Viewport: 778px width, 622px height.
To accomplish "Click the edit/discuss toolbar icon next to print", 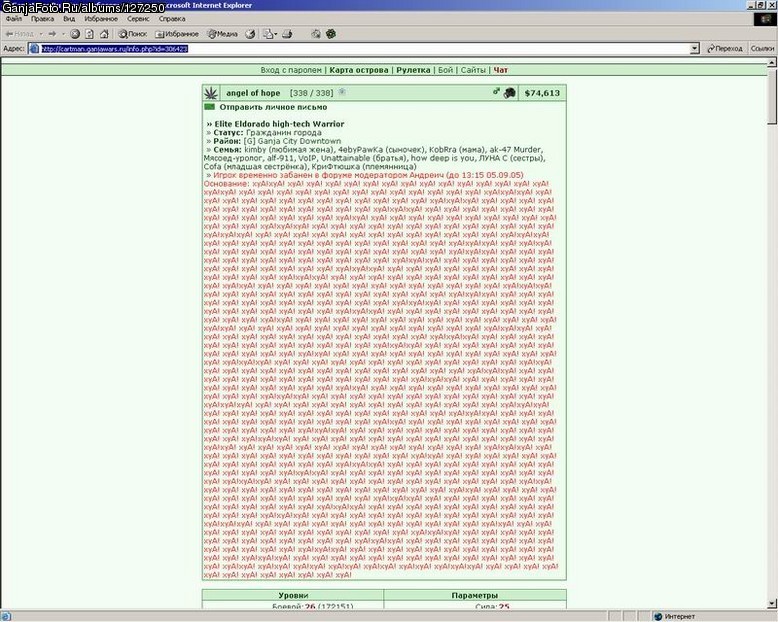I will (316, 34).
